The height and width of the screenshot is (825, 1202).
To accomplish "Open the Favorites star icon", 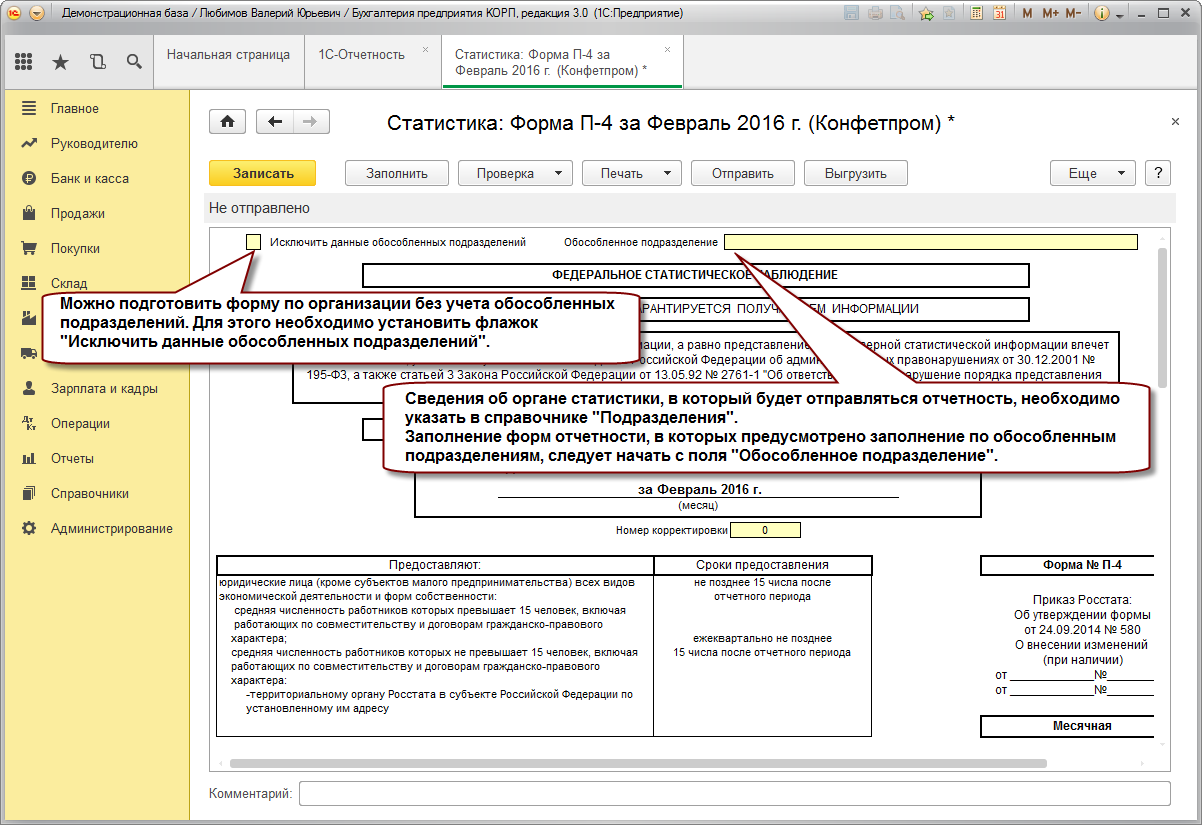I will click(x=60, y=62).
